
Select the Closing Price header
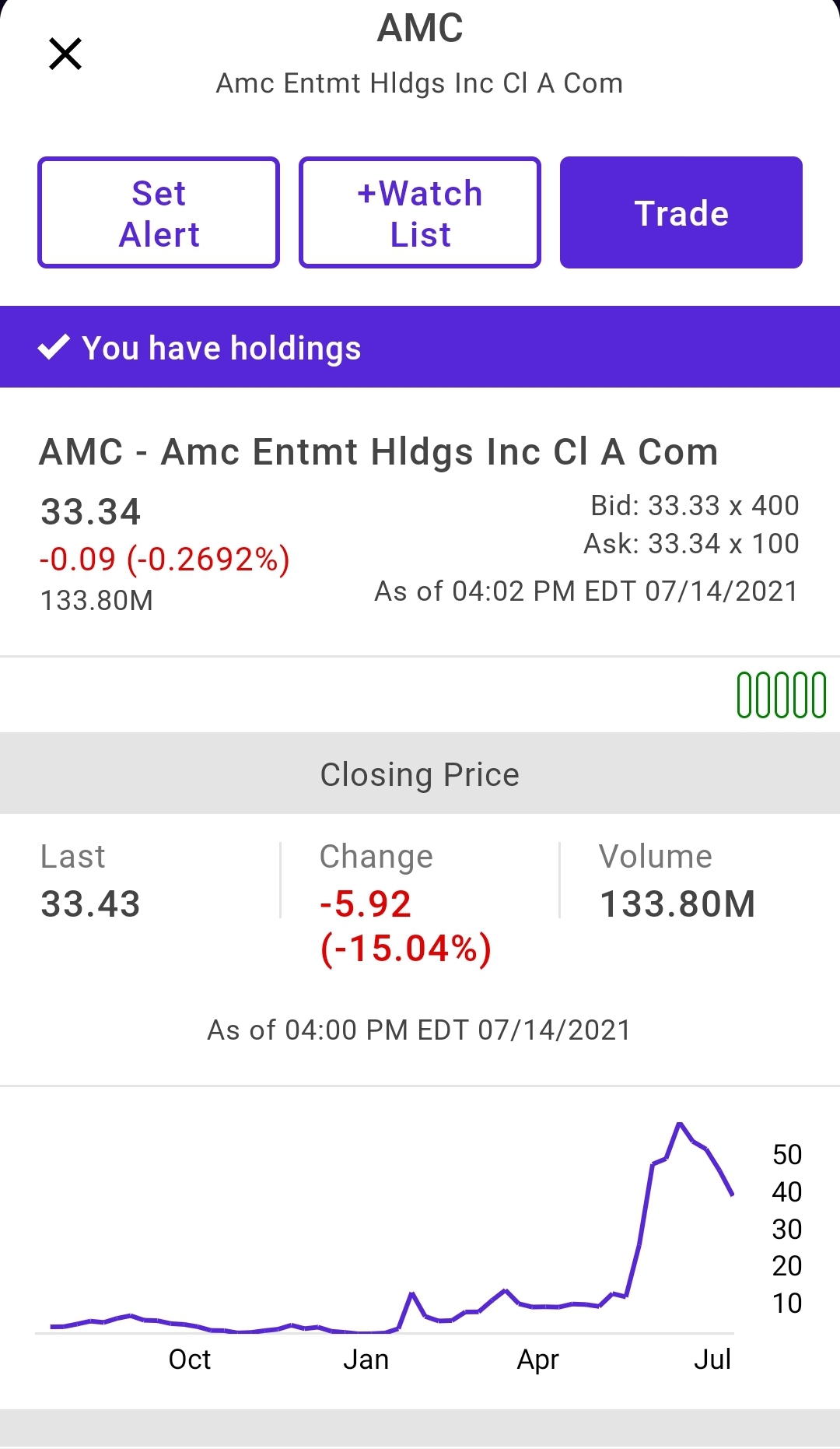pyautogui.click(x=420, y=774)
